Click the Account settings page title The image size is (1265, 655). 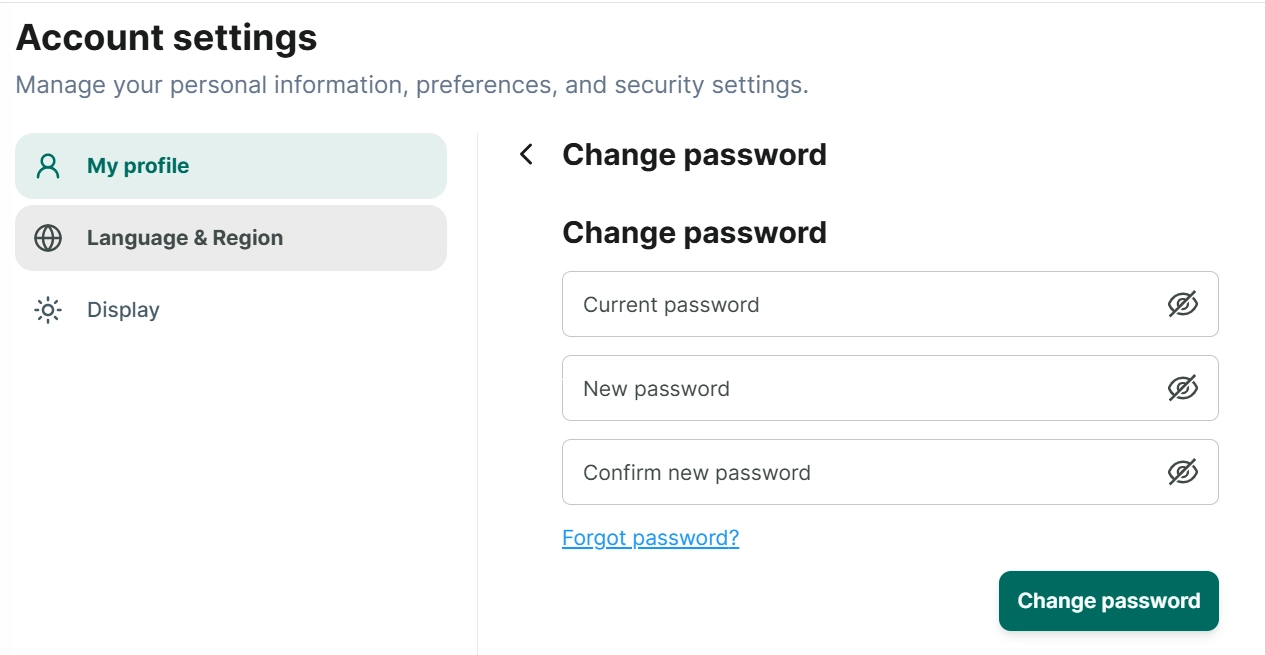(x=166, y=38)
